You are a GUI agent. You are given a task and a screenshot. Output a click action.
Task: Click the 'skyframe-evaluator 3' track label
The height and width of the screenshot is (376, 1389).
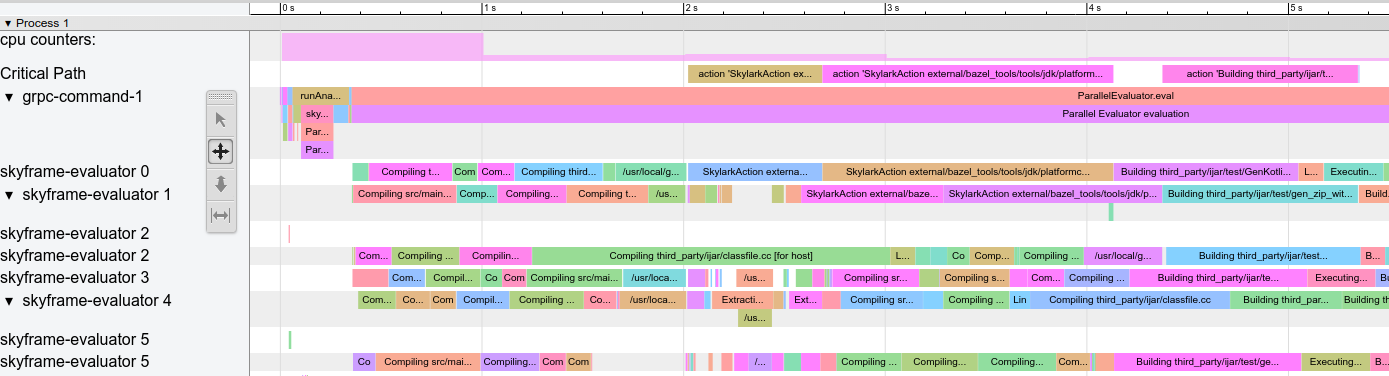coord(75,277)
